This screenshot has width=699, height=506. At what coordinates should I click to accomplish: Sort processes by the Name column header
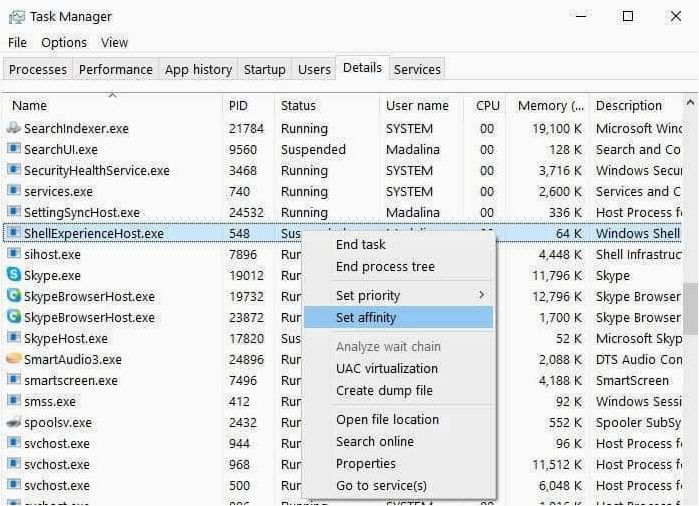(x=29, y=106)
